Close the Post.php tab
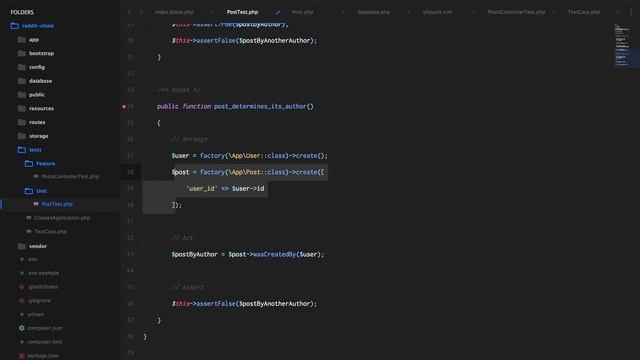The height and width of the screenshot is (360, 640). tap(343, 12)
